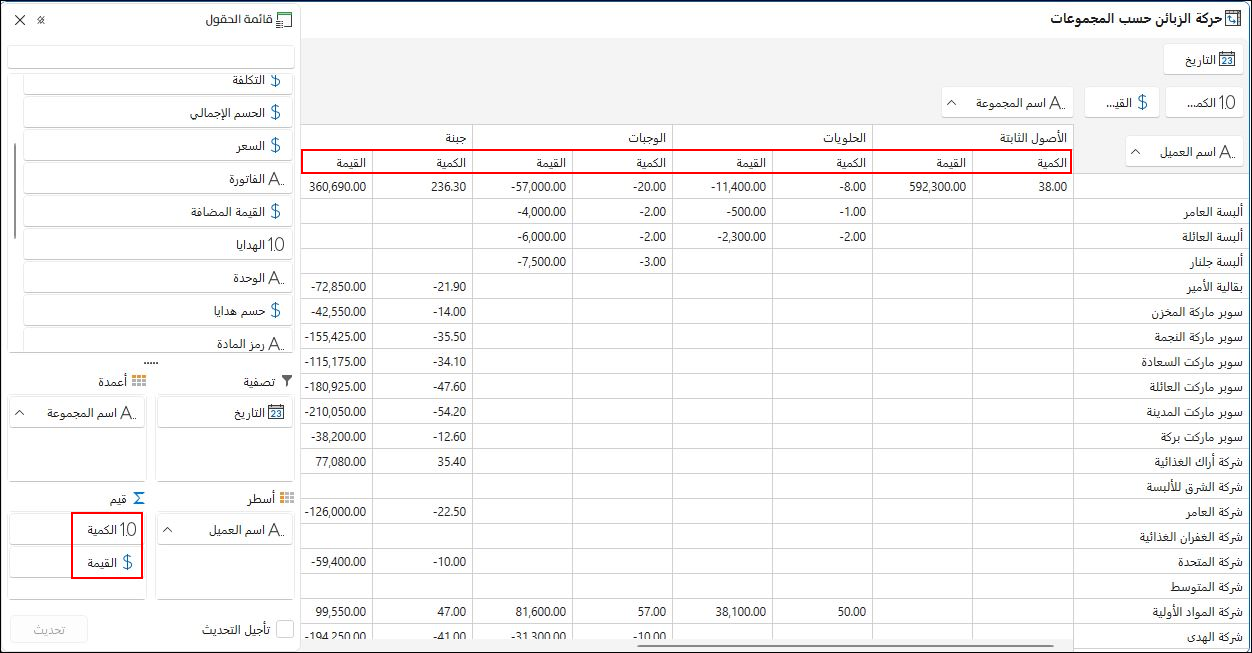The image size is (1252, 653).
Task: Click the 360,690.00 cell
Action: (337, 187)
